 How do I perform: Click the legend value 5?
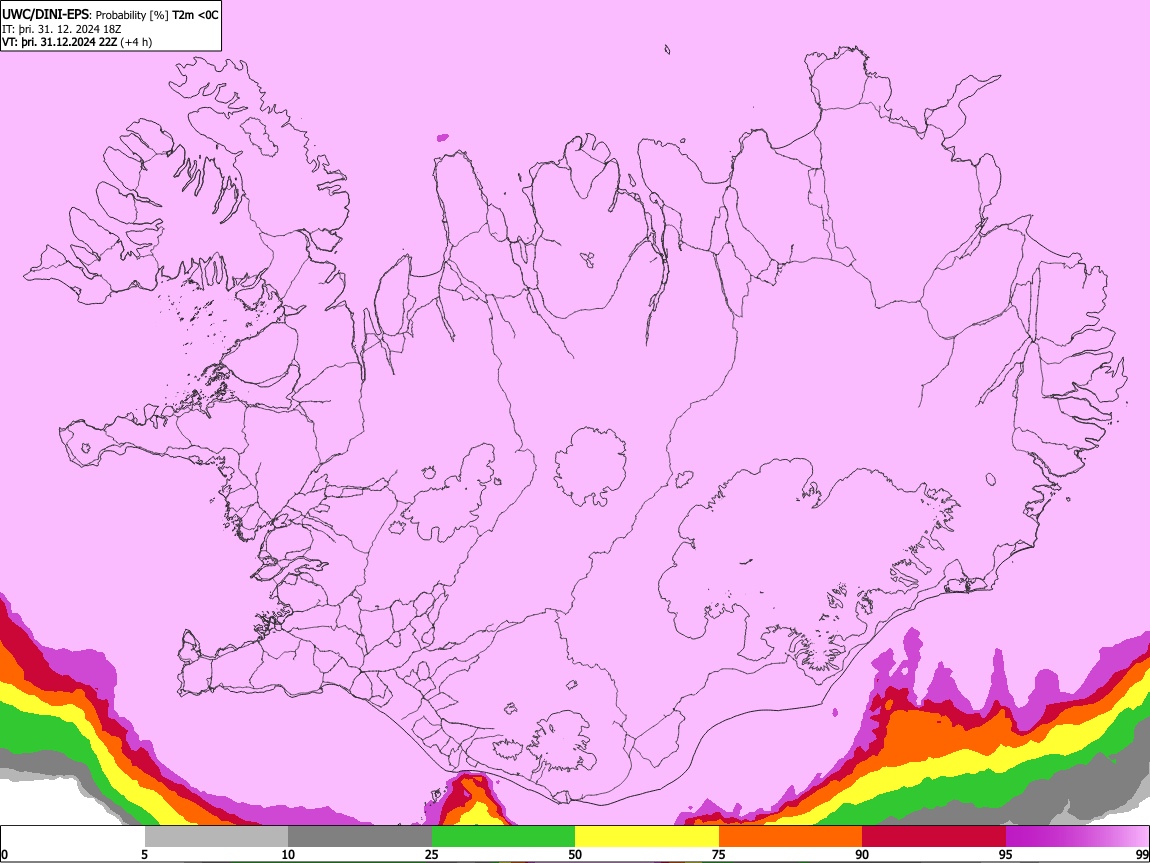tap(144, 854)
